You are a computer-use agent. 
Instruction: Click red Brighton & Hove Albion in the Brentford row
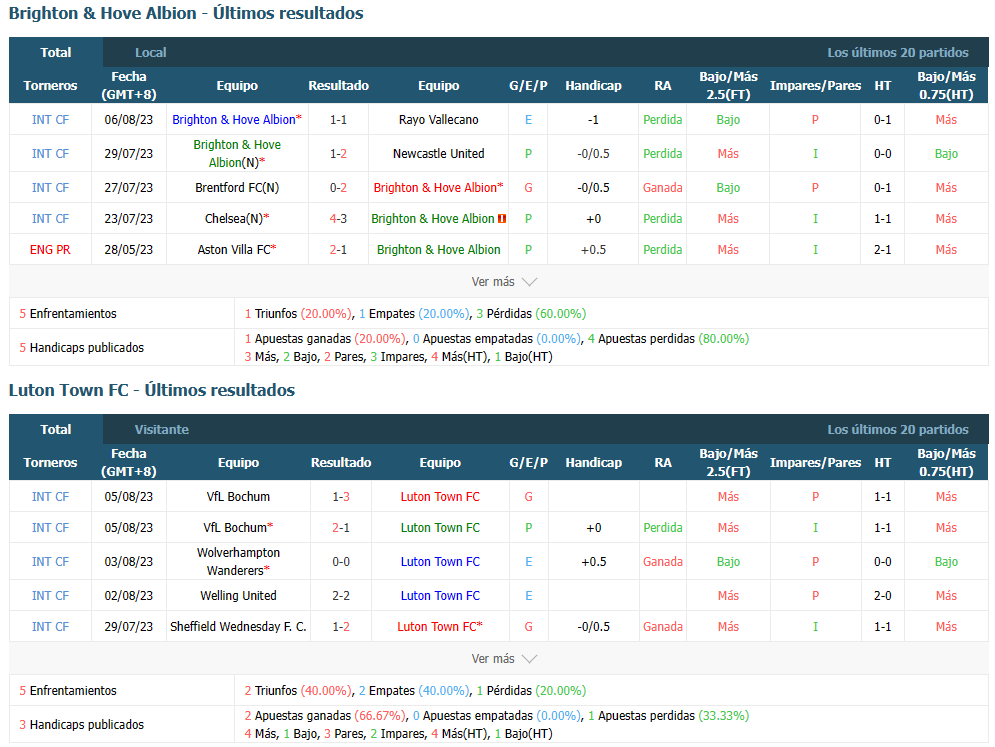(x=438, y=188)
